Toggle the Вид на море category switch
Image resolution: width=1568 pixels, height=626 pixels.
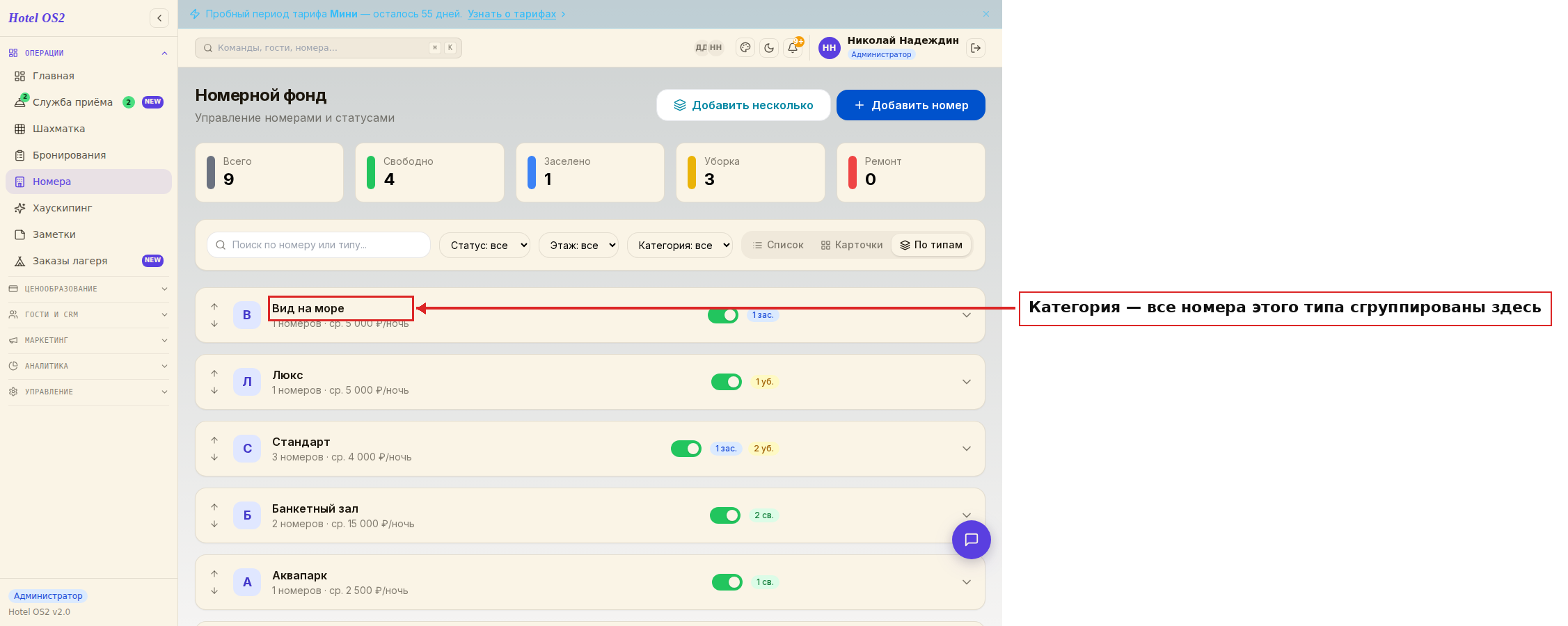pyautogui.click(x=723, y=315)
